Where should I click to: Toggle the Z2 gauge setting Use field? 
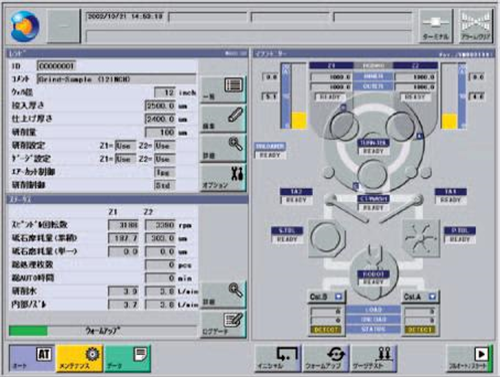pos(165,159)
